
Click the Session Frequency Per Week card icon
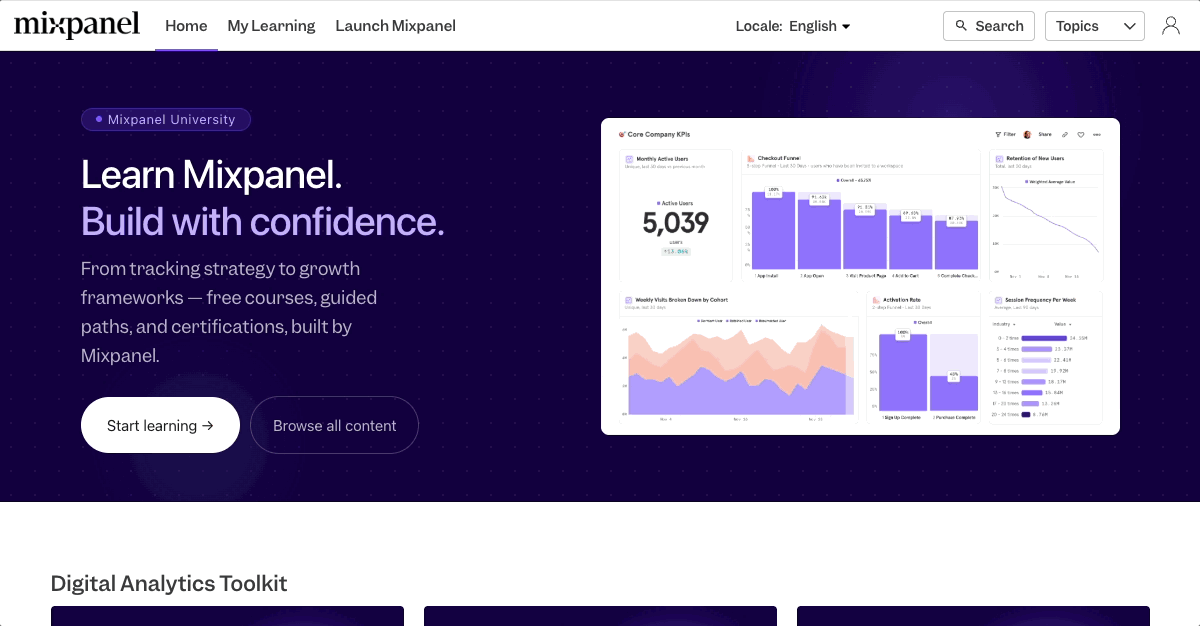coord(999,300)
